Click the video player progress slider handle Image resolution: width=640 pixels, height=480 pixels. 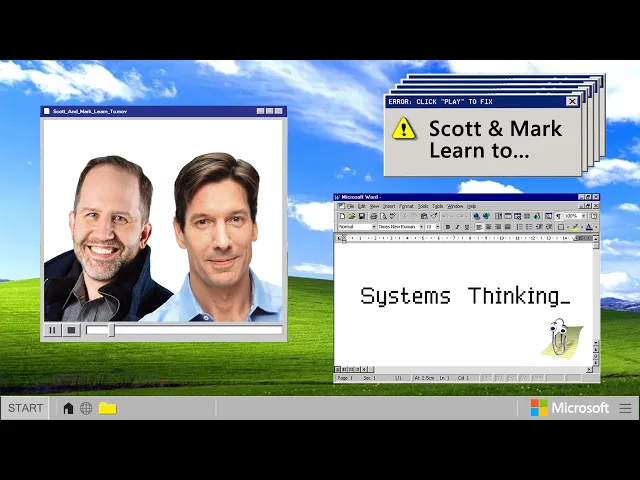pos(111,330)
